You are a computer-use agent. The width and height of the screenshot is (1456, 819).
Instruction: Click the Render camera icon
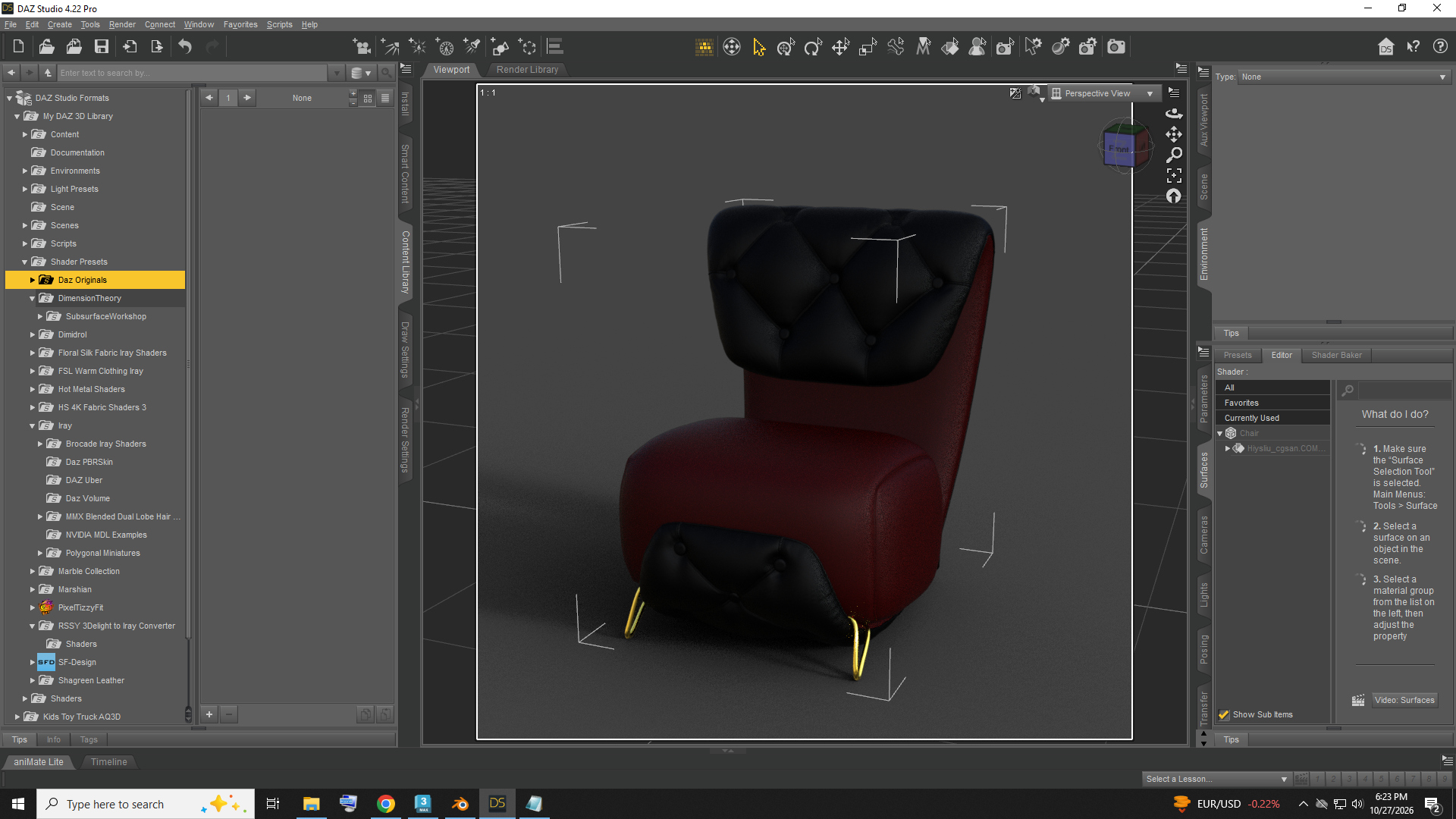[x=1116, y=47]
